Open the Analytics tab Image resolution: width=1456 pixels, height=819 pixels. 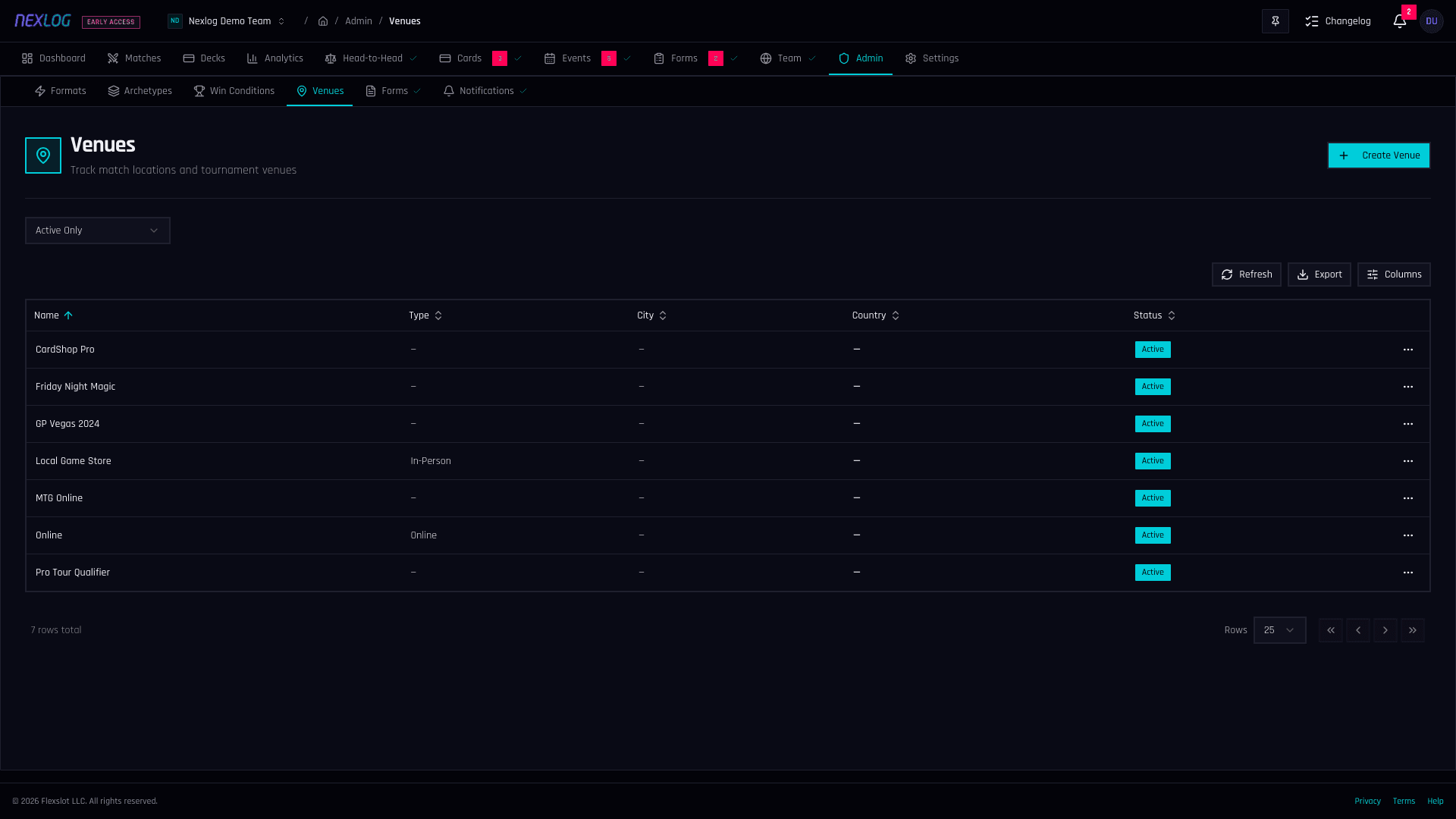[275, 58]
